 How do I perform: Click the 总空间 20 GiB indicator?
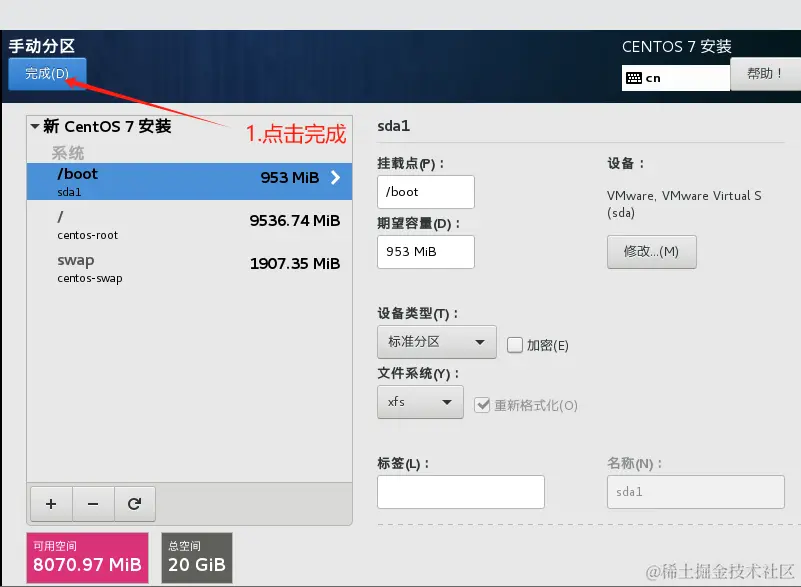coord(197,558)
